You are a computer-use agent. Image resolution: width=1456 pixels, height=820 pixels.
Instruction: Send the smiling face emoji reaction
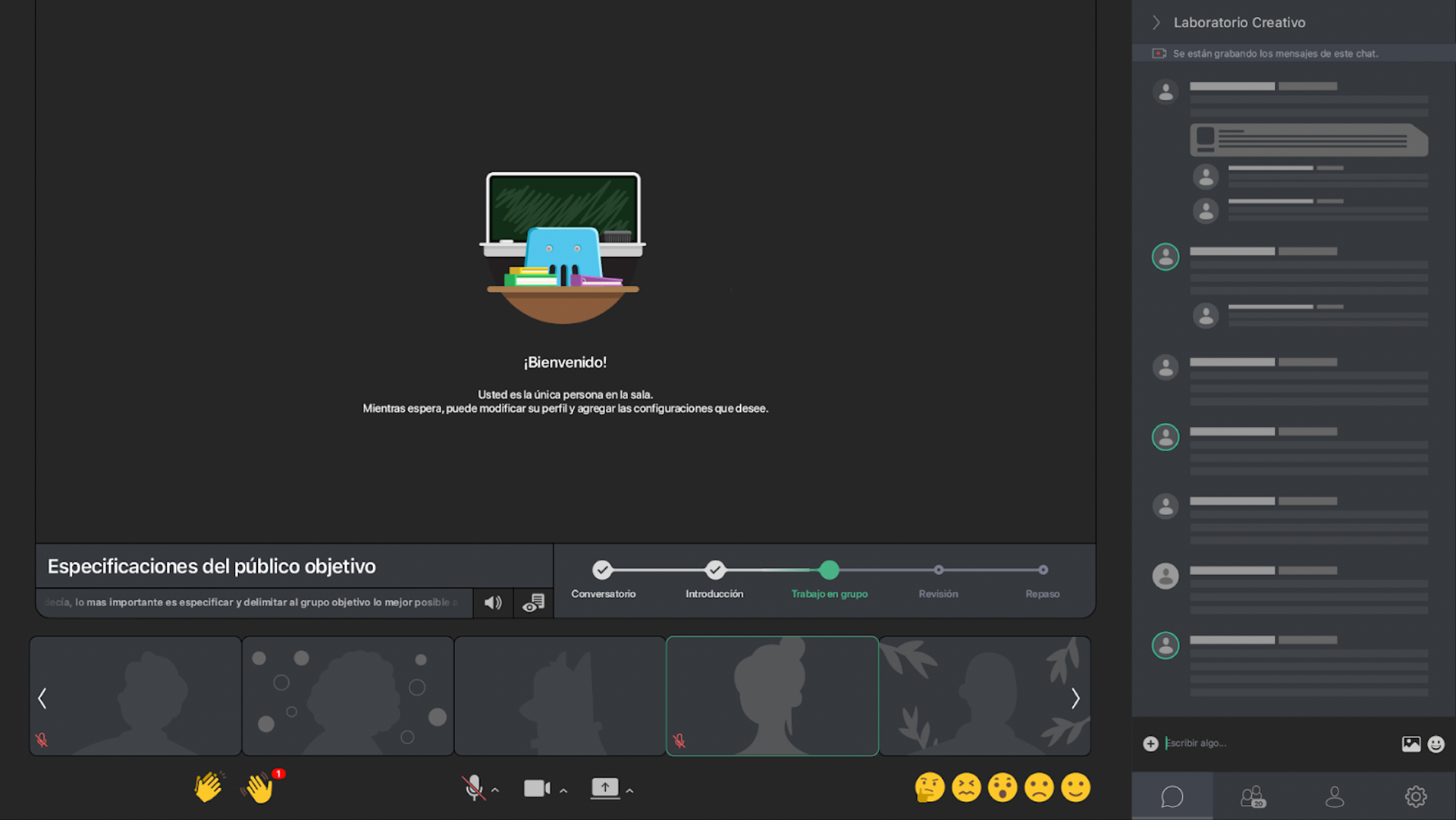click(1075, 787)
